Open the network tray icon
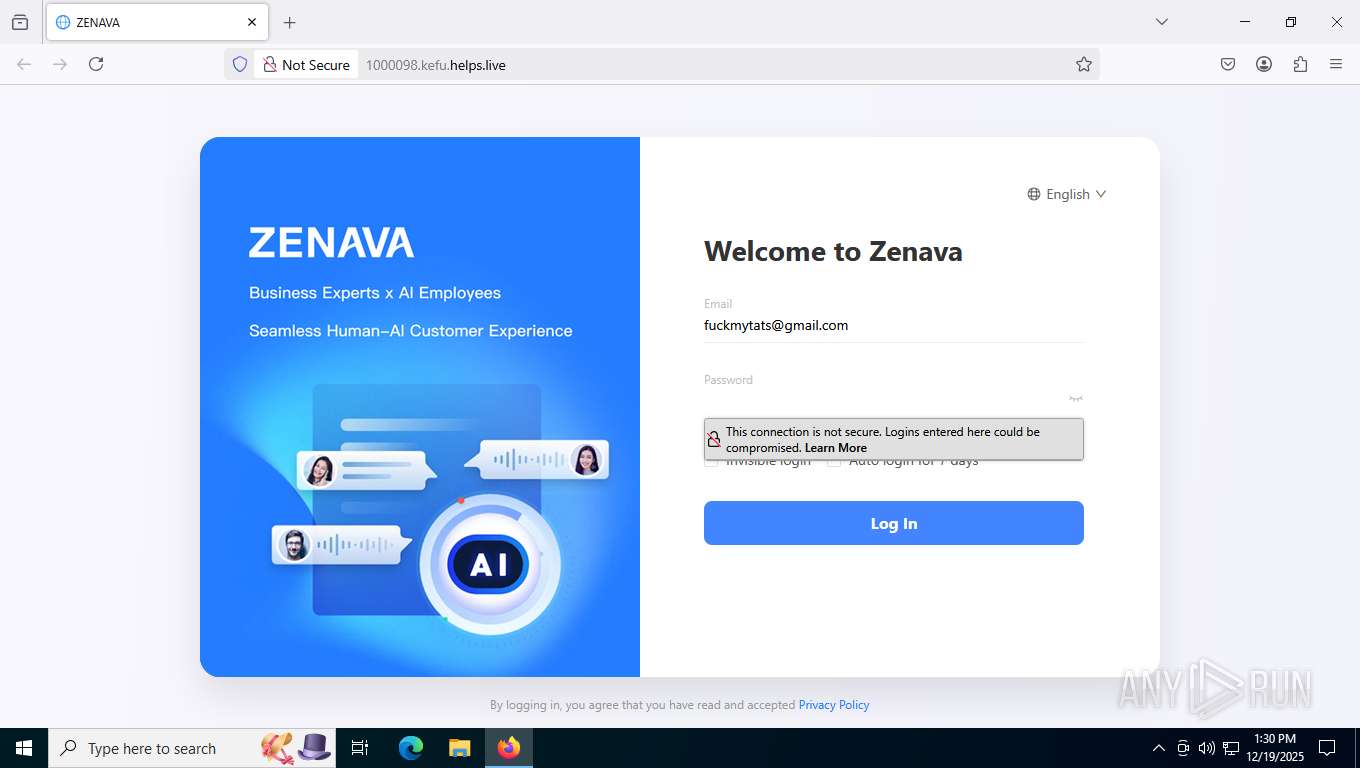This screenshot has height=768, width=1360. [1231, 748]
